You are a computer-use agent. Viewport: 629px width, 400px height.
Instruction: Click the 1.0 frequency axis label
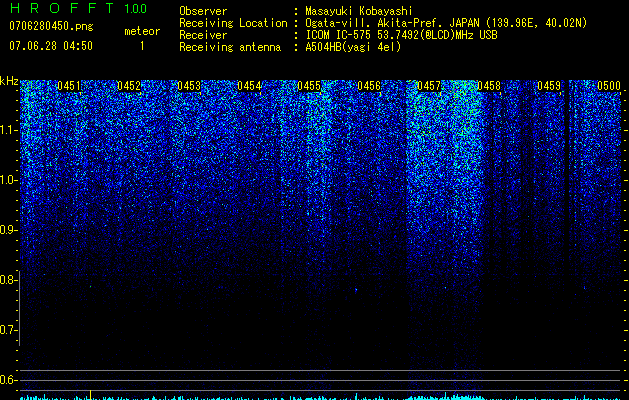coord(8,180)
